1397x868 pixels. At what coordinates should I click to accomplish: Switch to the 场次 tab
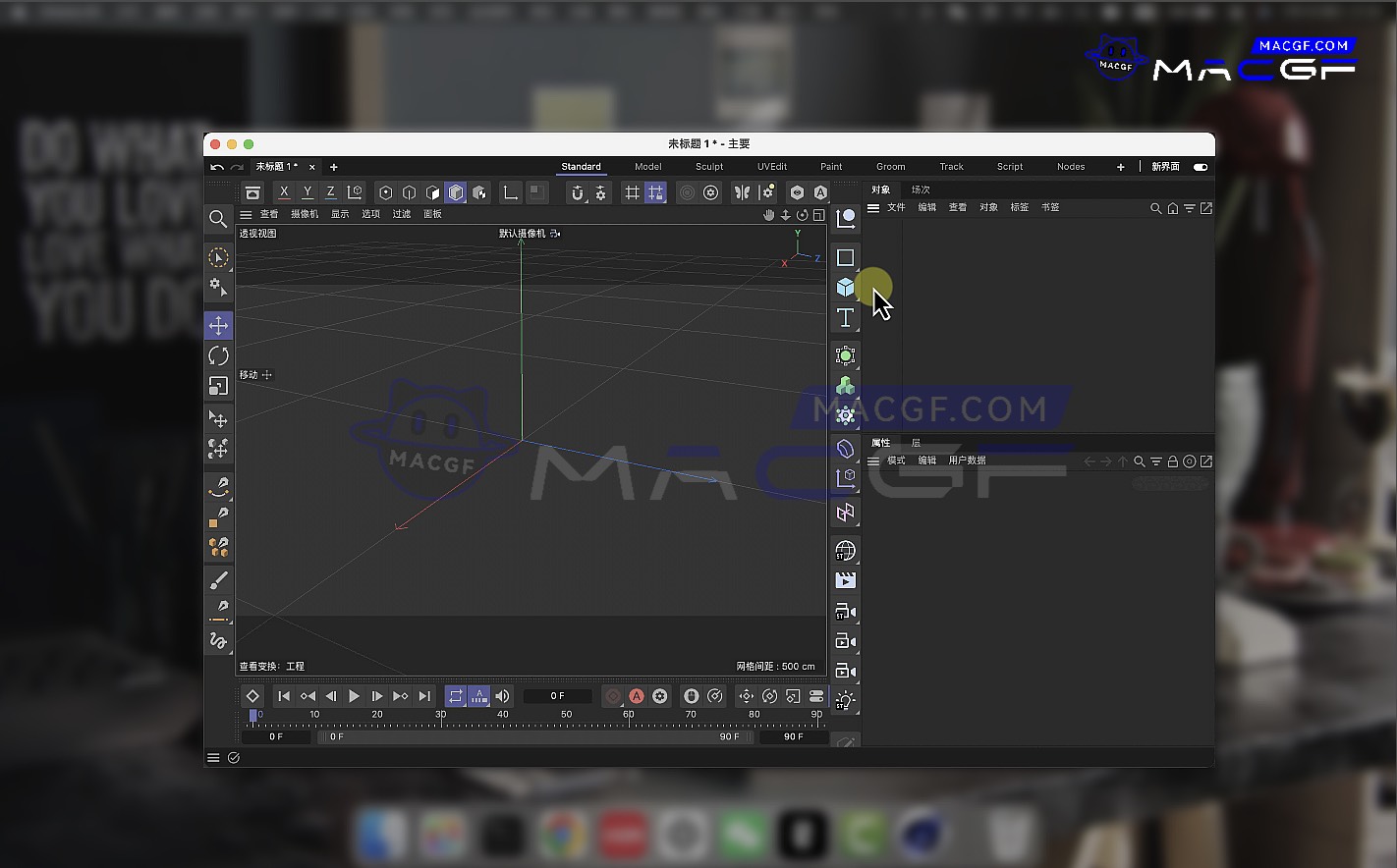tap(921, 190)
